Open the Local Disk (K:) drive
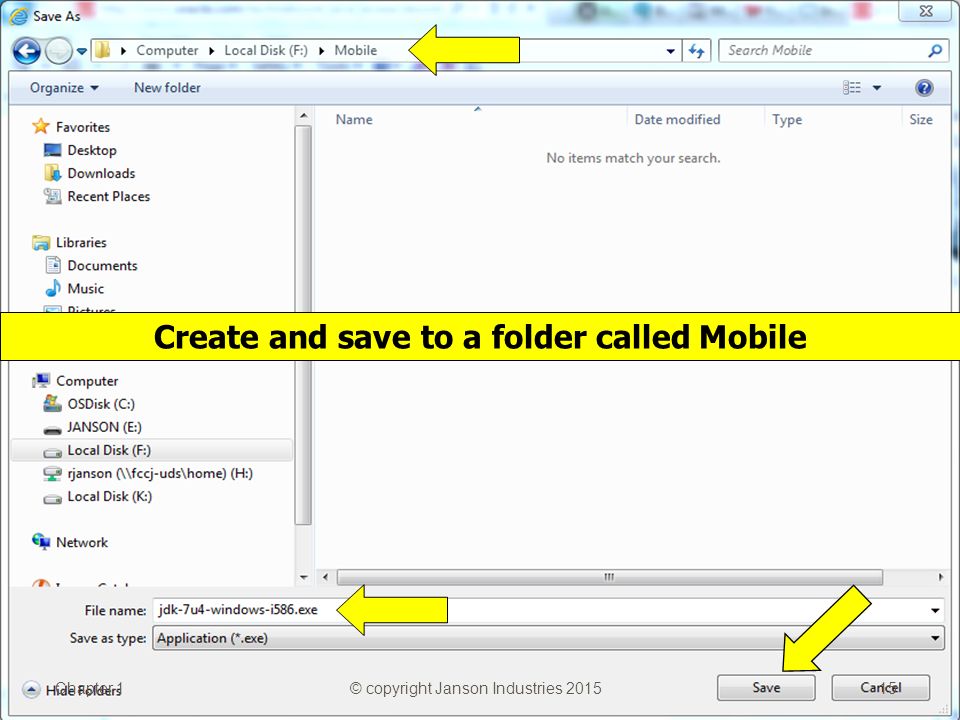Viewport: 960px width, 720px height. pos(110,497)
